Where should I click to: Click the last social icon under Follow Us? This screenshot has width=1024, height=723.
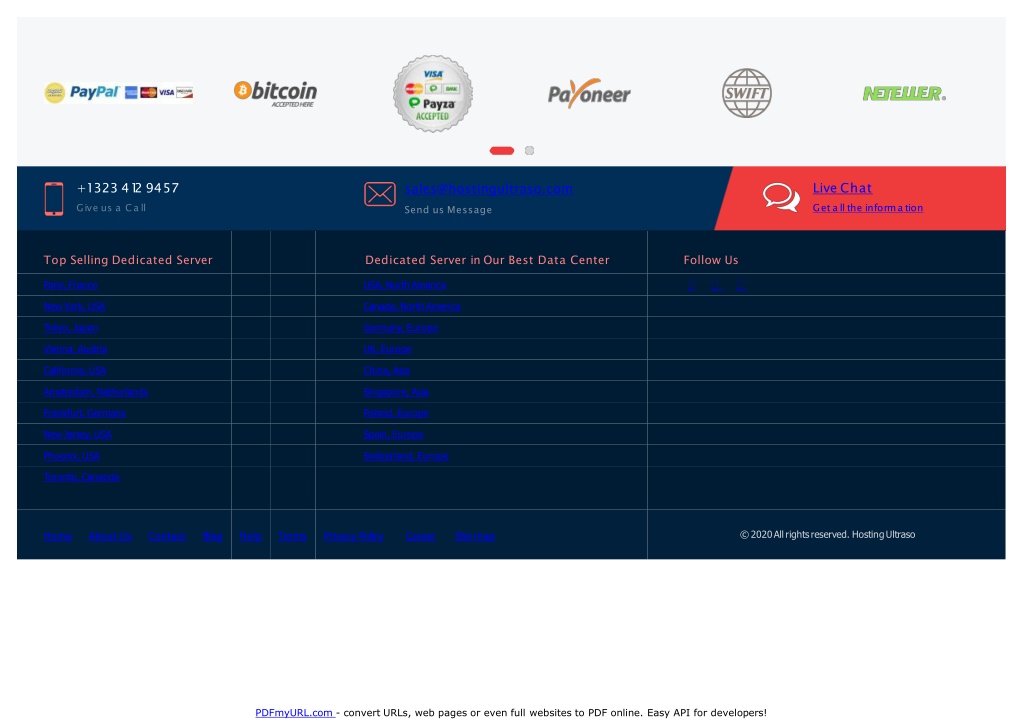coord(741,285)
